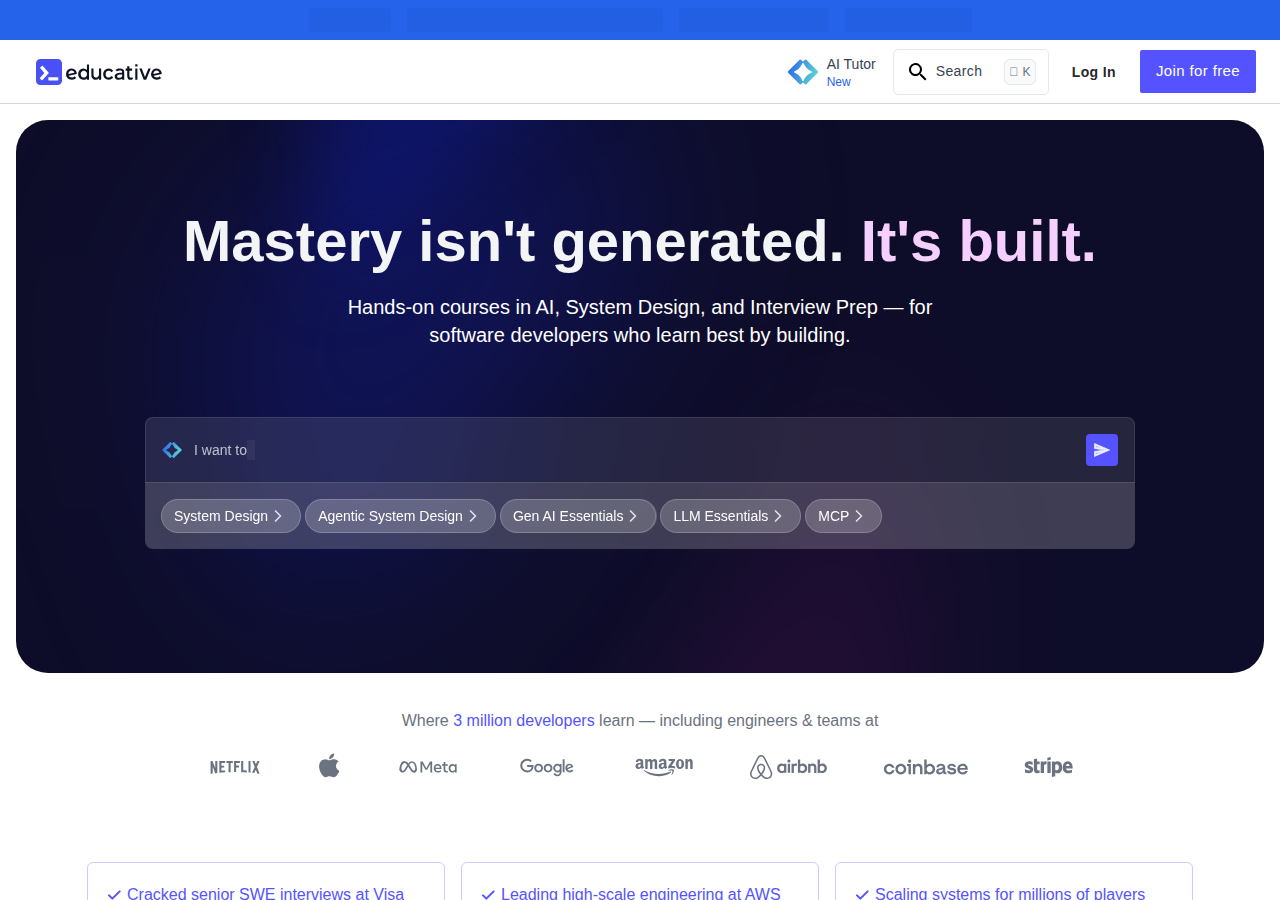Click the '3 million developers' link
1280x900 pixels.
coord(524,720)
